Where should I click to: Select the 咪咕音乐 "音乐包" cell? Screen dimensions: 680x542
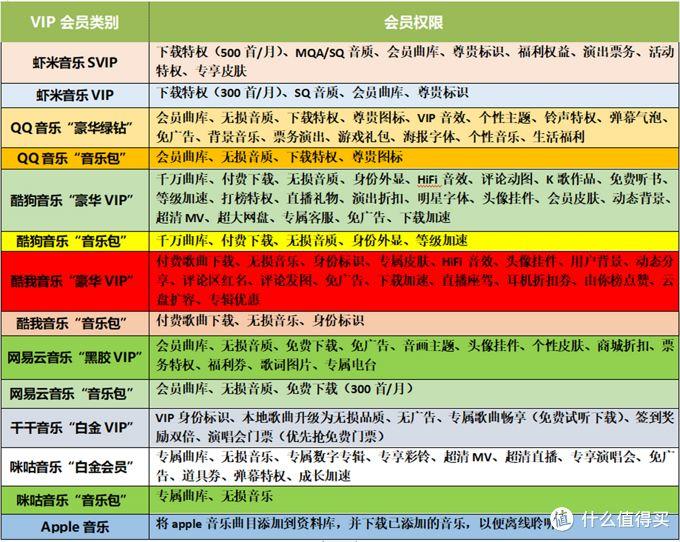75,500
